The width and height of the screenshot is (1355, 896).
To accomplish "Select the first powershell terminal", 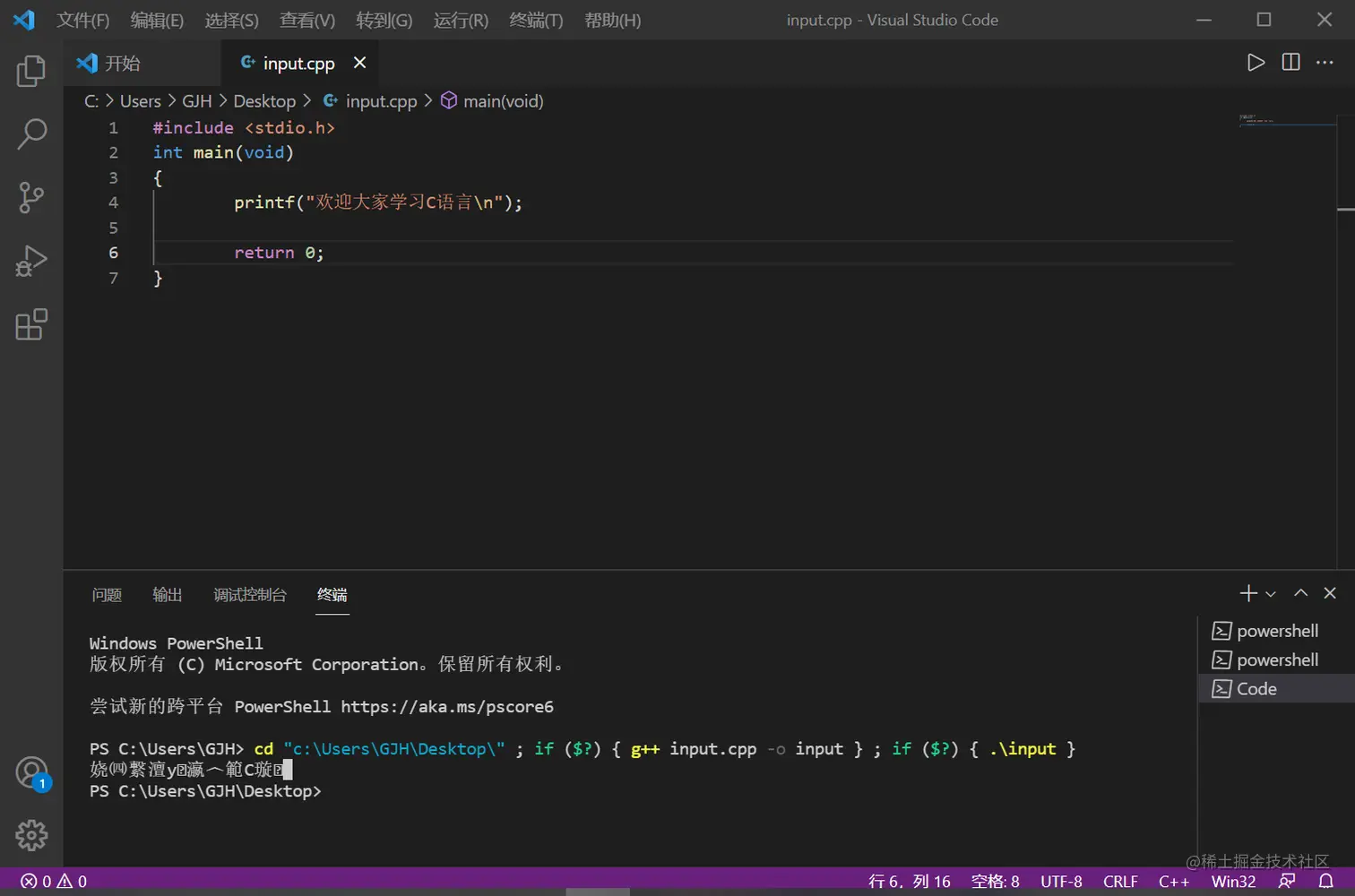I will coord(1276,631).
